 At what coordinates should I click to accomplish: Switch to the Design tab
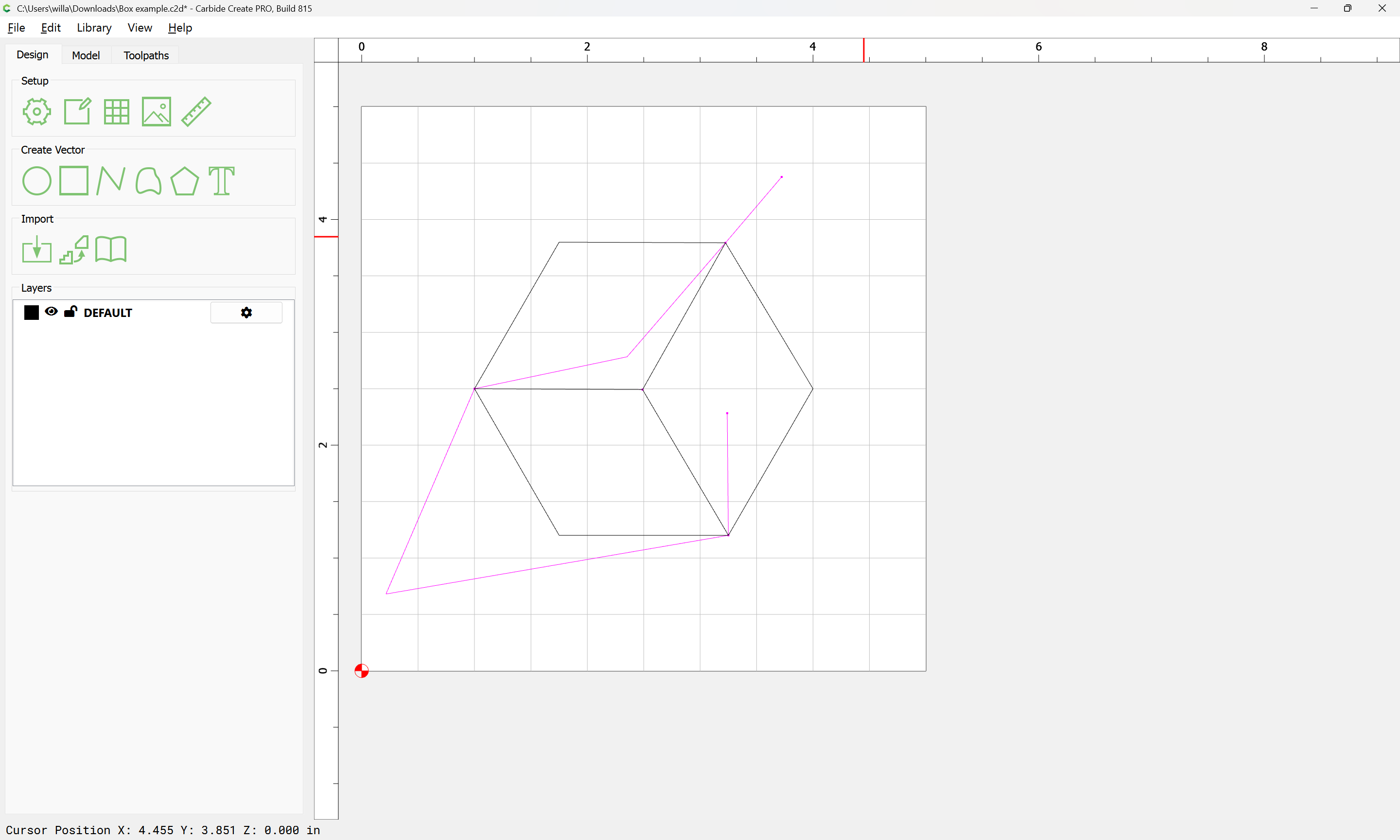[32, 55]
